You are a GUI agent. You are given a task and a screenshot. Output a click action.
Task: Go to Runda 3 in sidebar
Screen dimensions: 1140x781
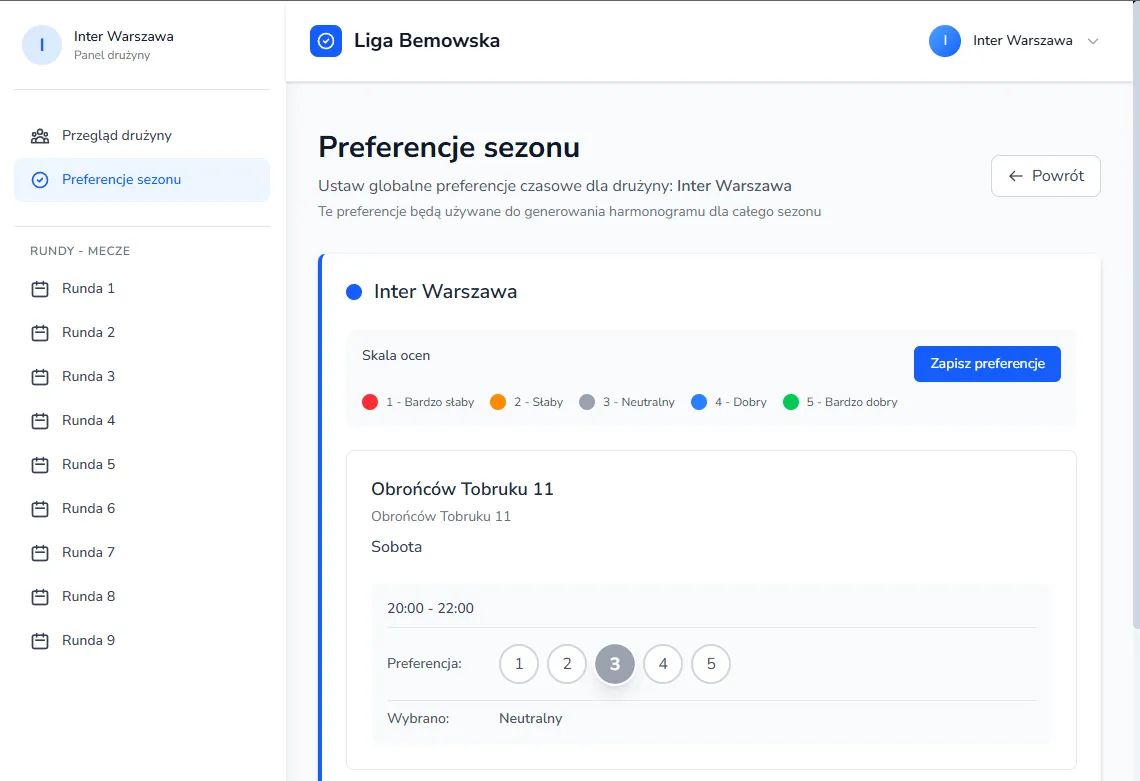pyautogui.click(x=88, y=377)
